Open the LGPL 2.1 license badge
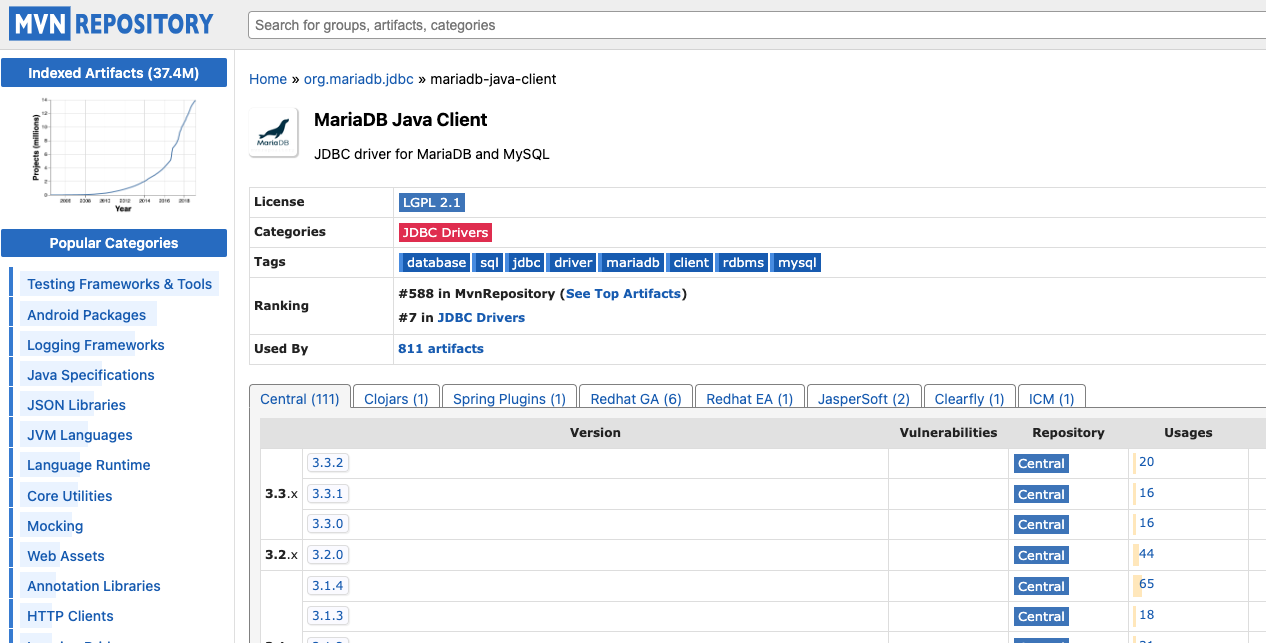 tap(431, 202)
